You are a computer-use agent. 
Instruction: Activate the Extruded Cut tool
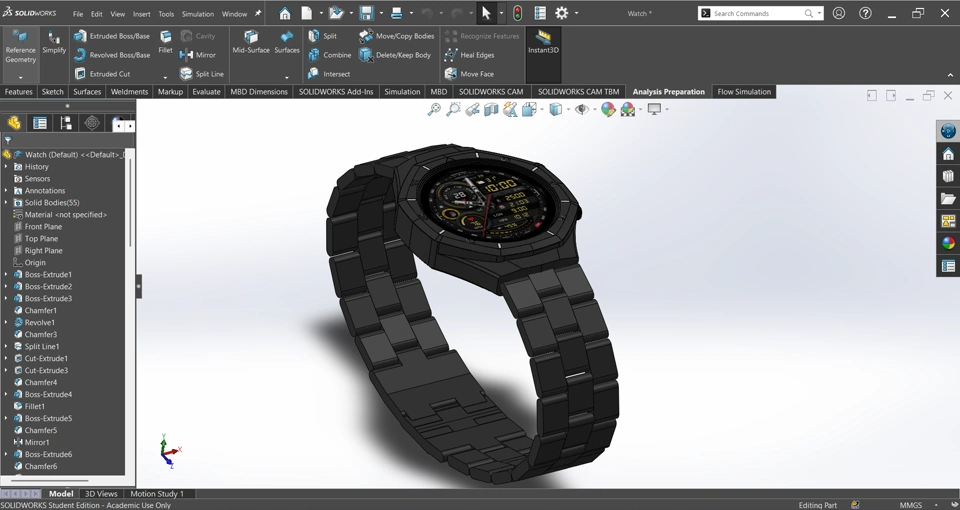[x=102, y=74]
